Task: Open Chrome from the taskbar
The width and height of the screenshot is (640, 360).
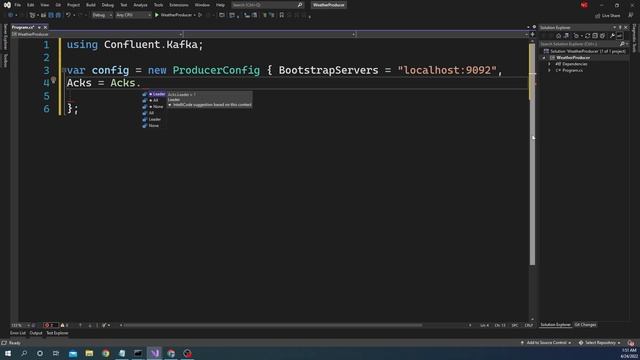Action: click(x=106, y=353)
